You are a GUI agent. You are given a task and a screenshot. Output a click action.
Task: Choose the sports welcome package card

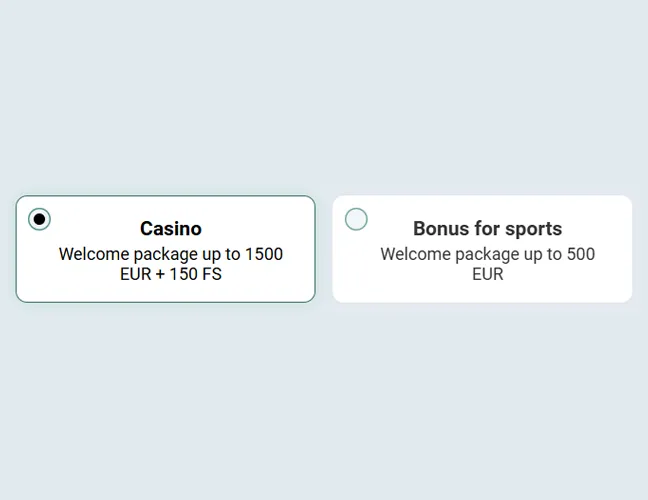tap(482, 285)
